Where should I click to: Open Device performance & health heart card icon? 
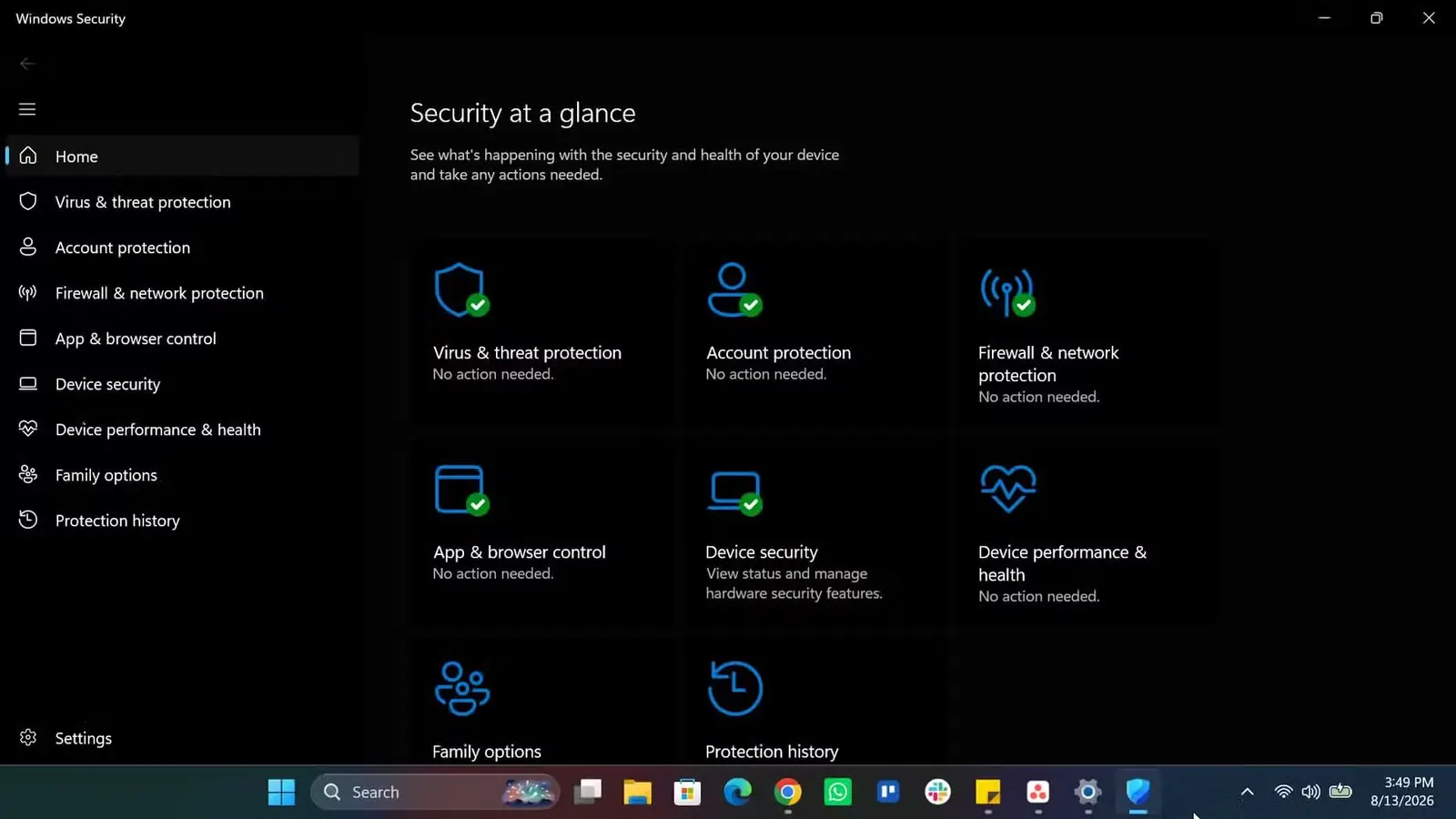click(x=1007, y=489)
